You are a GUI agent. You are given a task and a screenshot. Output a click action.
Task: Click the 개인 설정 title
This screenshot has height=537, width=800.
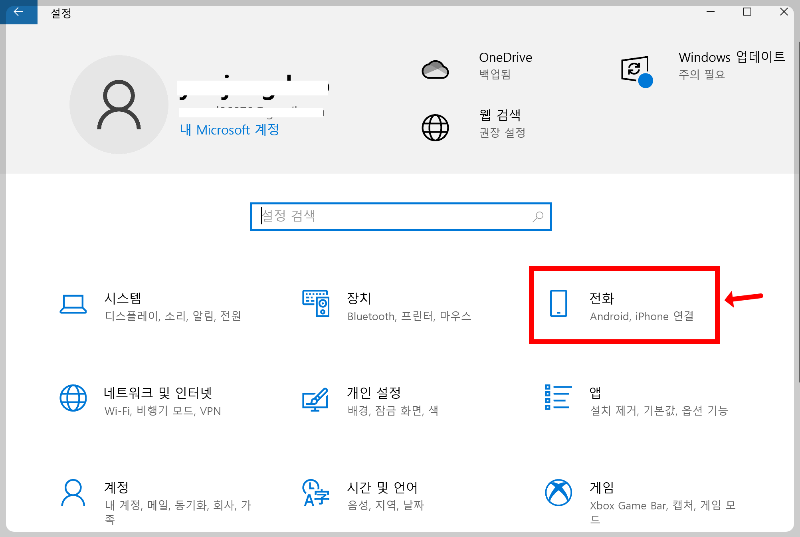coord(374,393)
